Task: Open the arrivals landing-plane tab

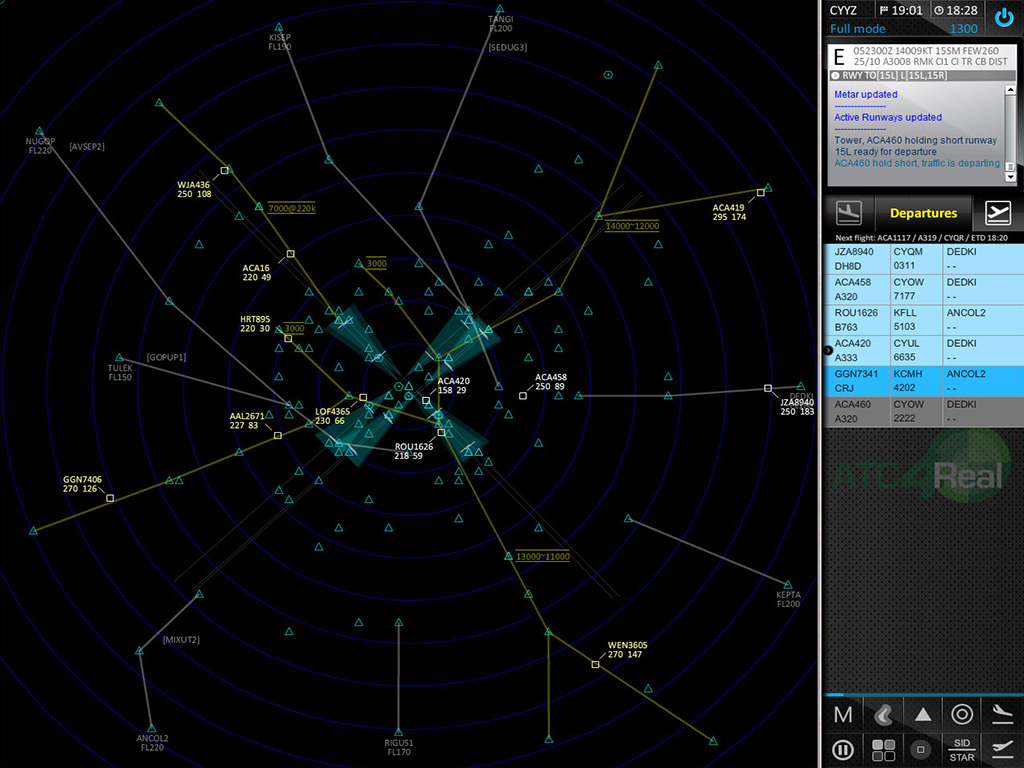Action: tap(849, 213)
